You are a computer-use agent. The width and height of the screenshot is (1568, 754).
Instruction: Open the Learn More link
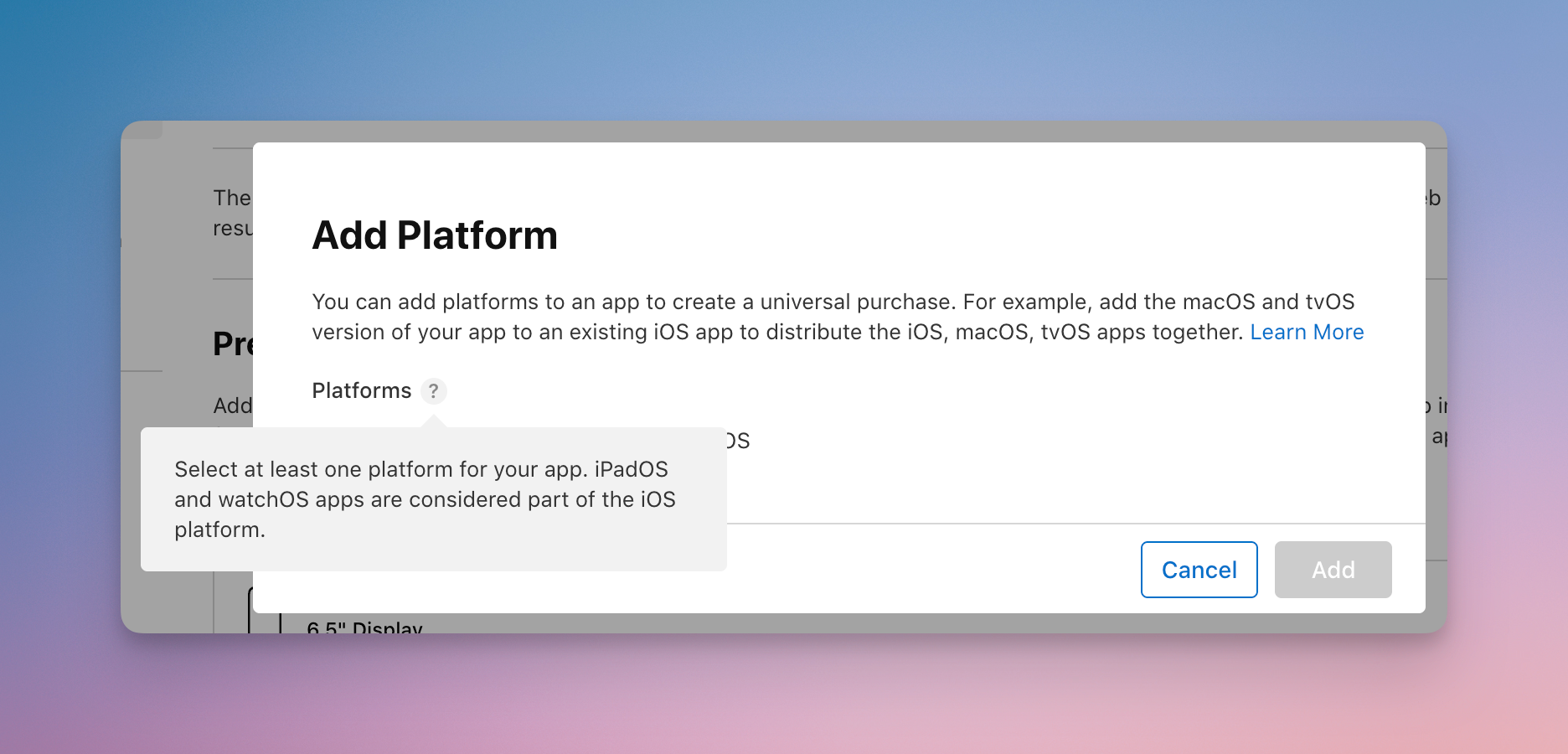[1307, 333]
